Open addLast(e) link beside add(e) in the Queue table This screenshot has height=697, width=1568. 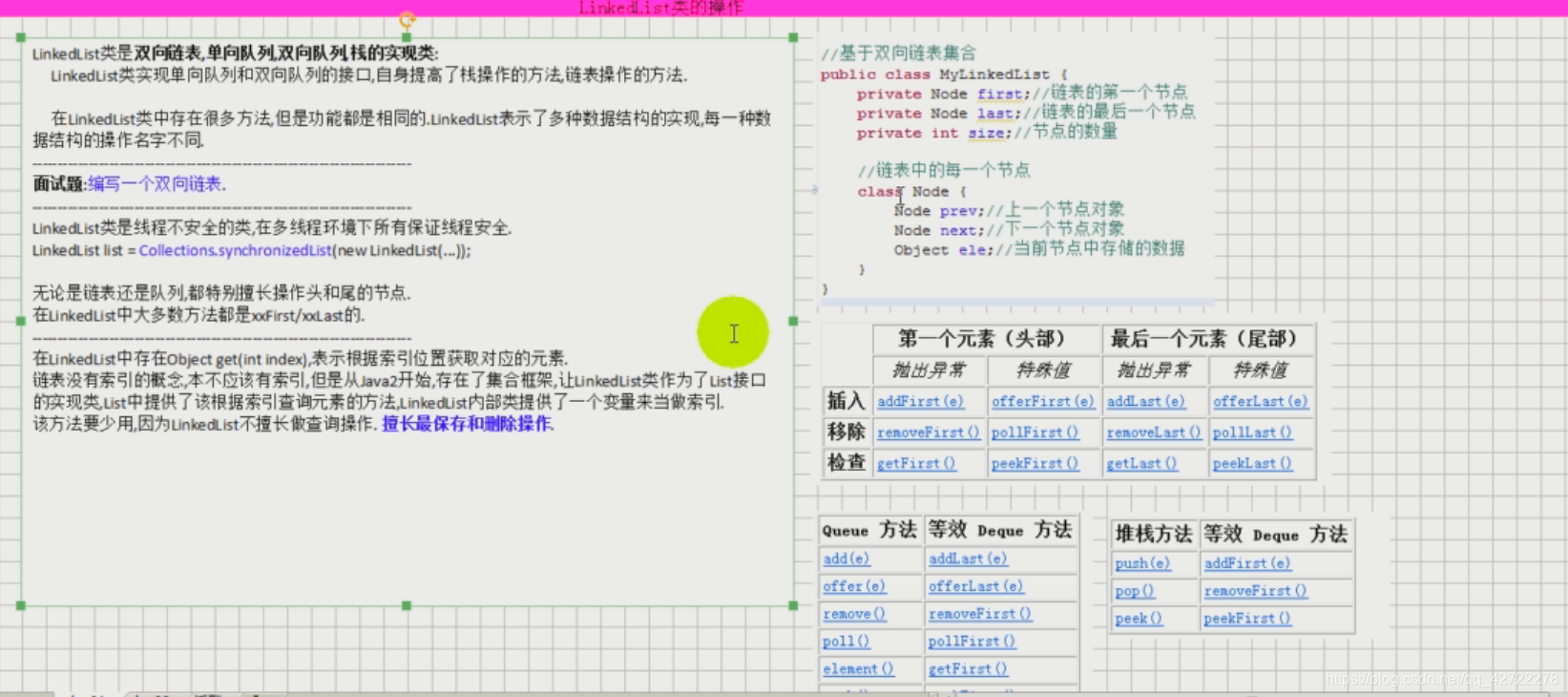point(968,559)
